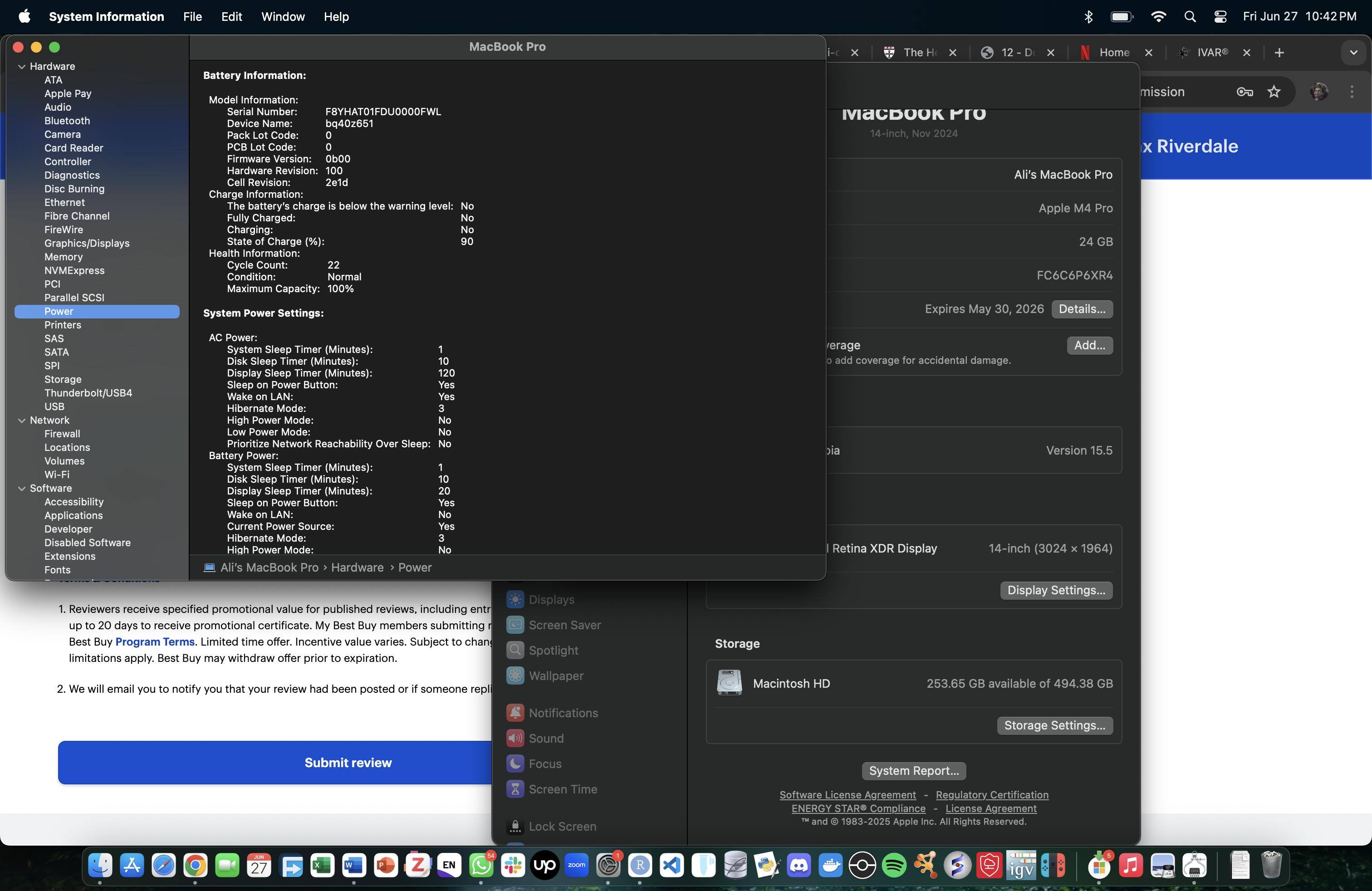
Task: Open Storage Settings for Macintosh HD
Action: [x=1054, y=725]
